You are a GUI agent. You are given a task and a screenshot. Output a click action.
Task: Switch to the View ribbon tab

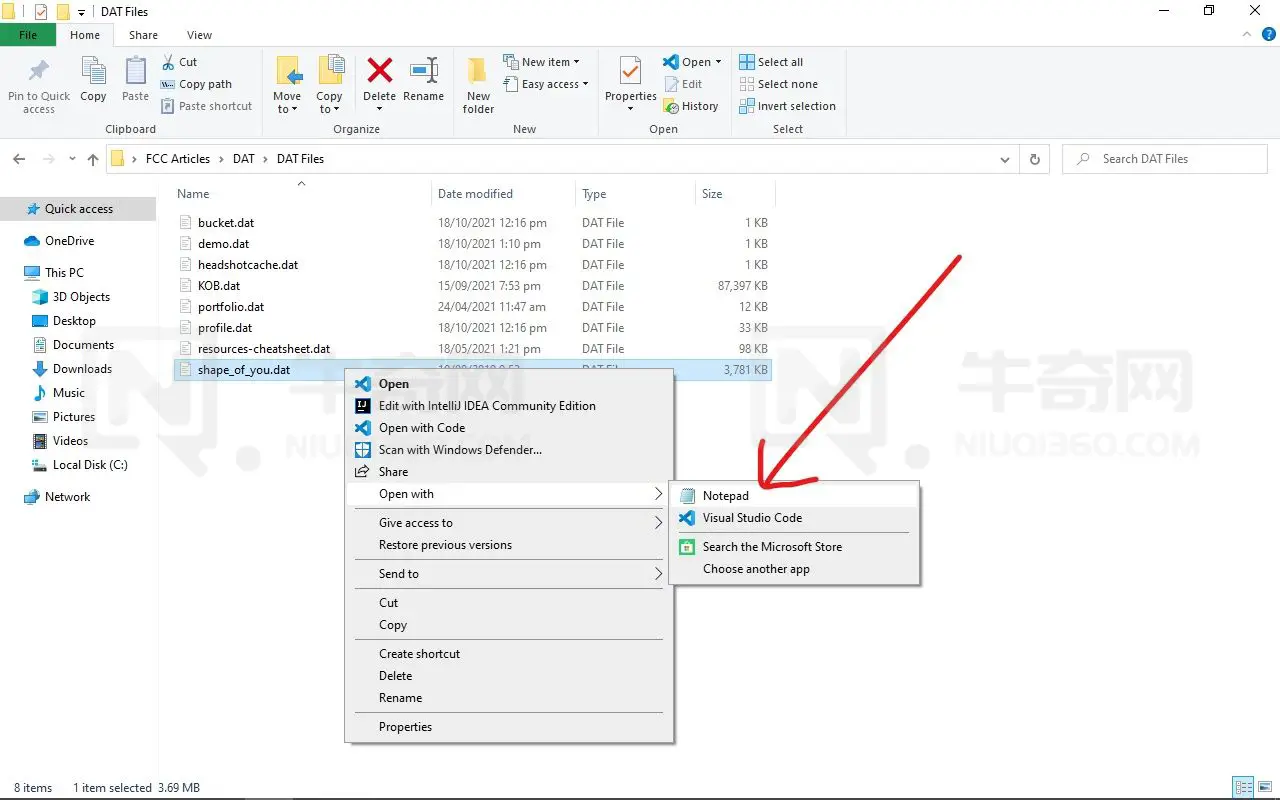click(199, 35)
